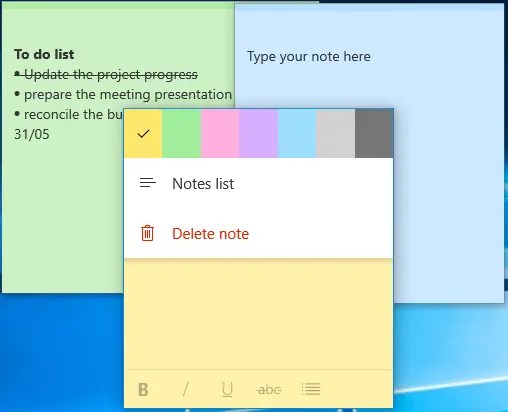Toggle italic formatting in yellow note
This screenshot has width=508, height=412.
[186, 389]
